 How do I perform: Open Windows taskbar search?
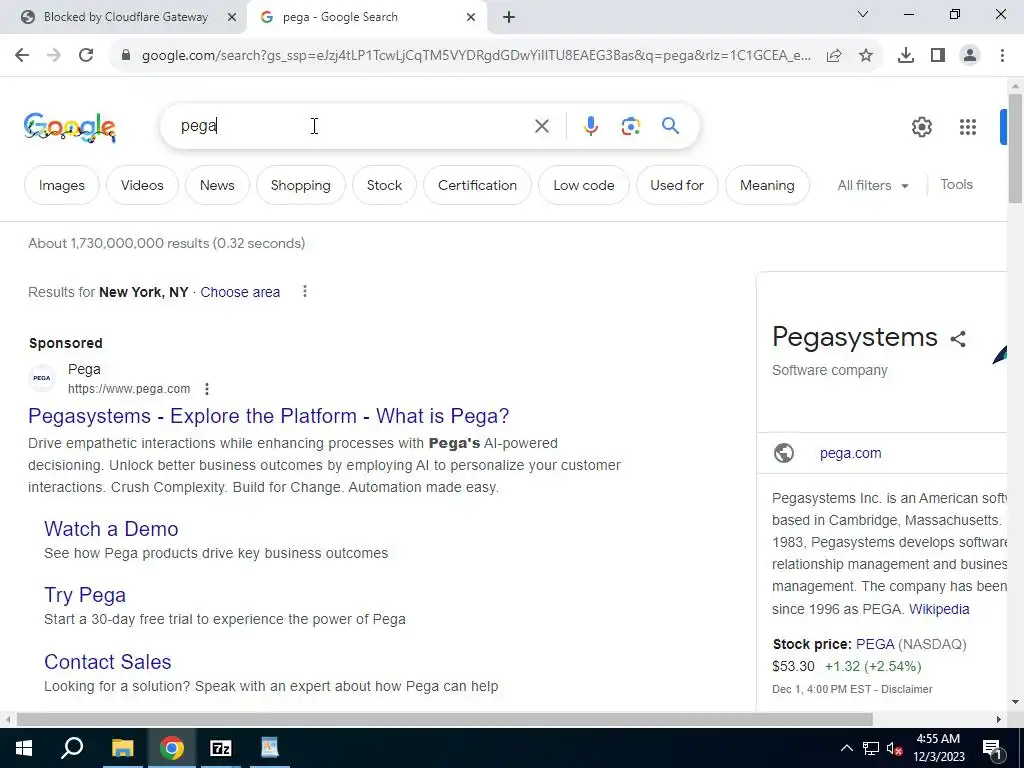pos(72,748)
